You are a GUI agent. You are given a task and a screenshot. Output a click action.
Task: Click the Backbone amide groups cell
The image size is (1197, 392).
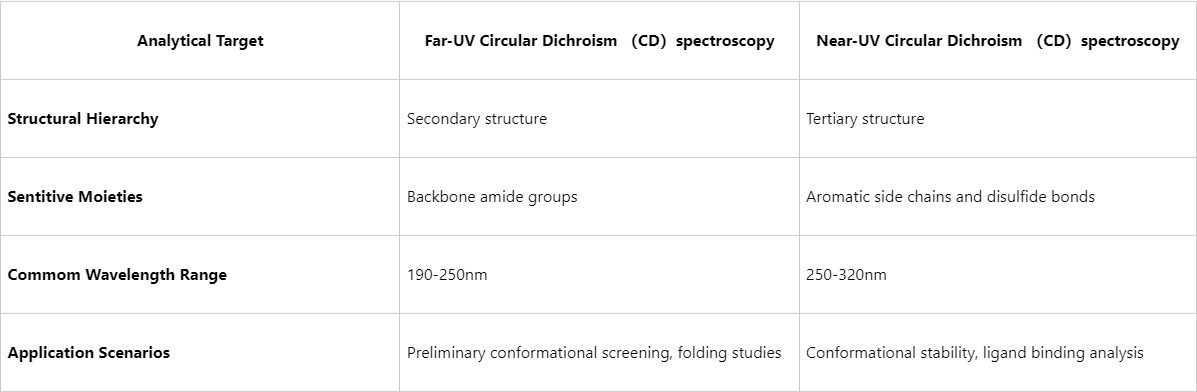pos(599,196)
